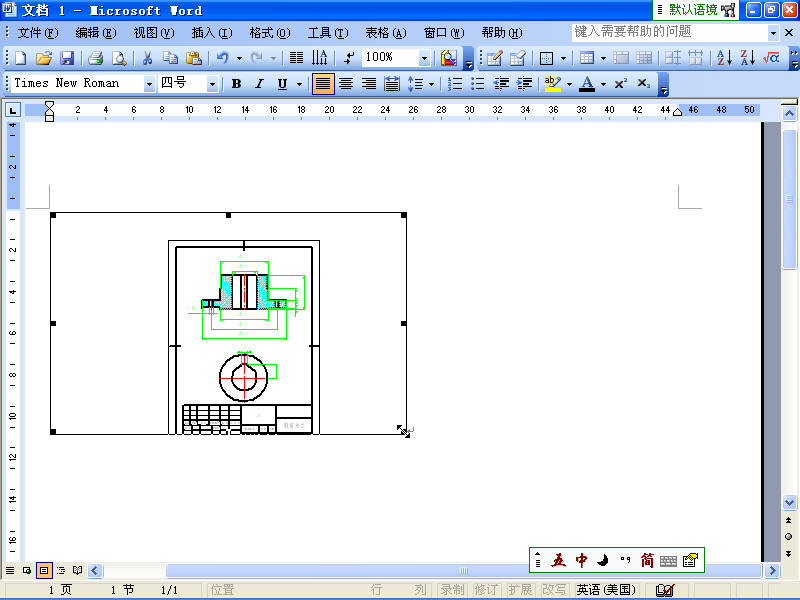Viewport: 800px width, 600px height.
Task: Open the 视图(V) menu
Action: (x=154, y=33)
